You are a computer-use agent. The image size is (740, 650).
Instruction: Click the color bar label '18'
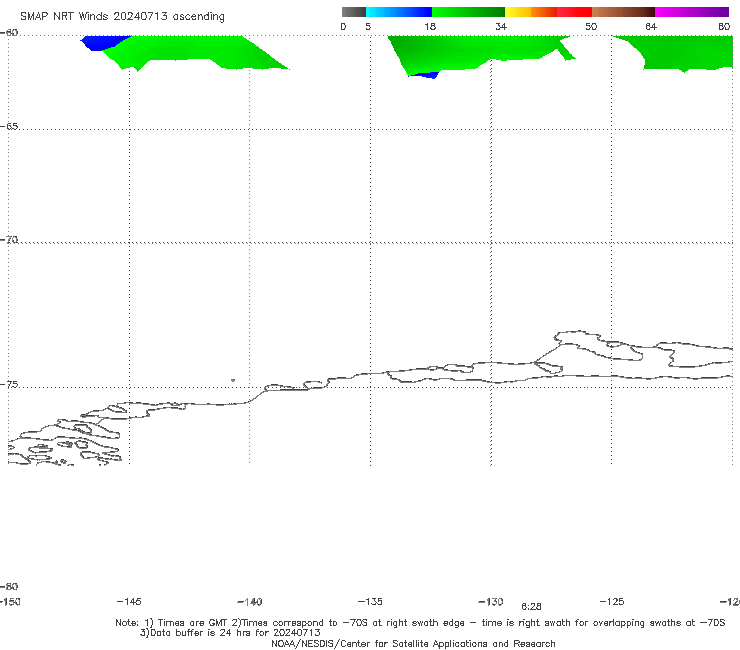pos(430,27)
